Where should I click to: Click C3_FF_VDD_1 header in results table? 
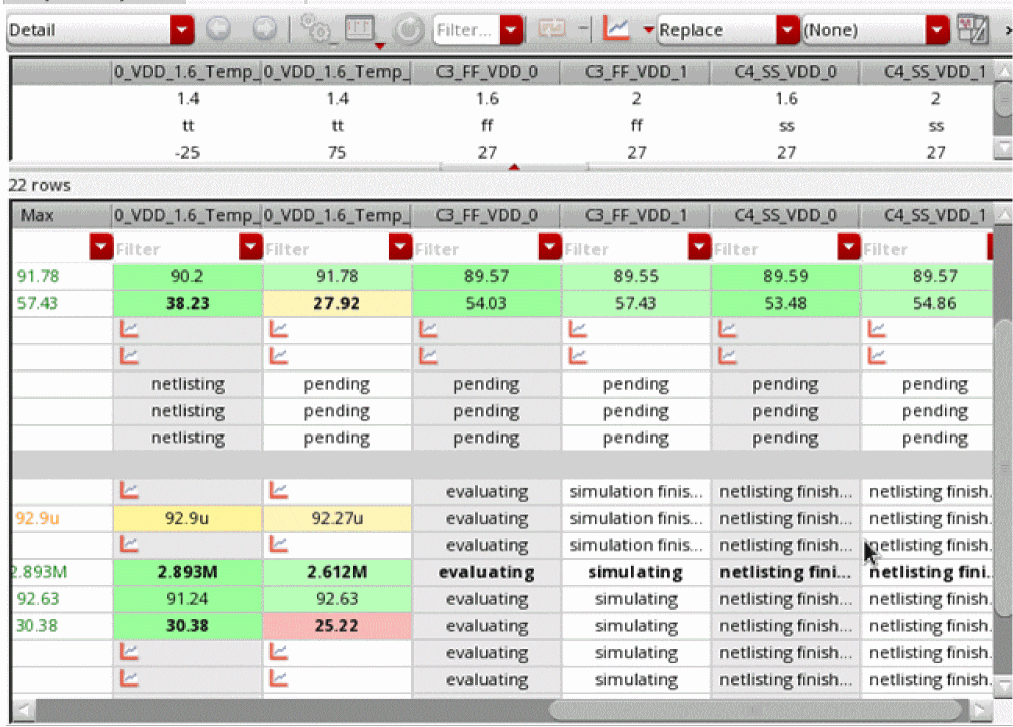pyautogui.click(x=636, y=215)
